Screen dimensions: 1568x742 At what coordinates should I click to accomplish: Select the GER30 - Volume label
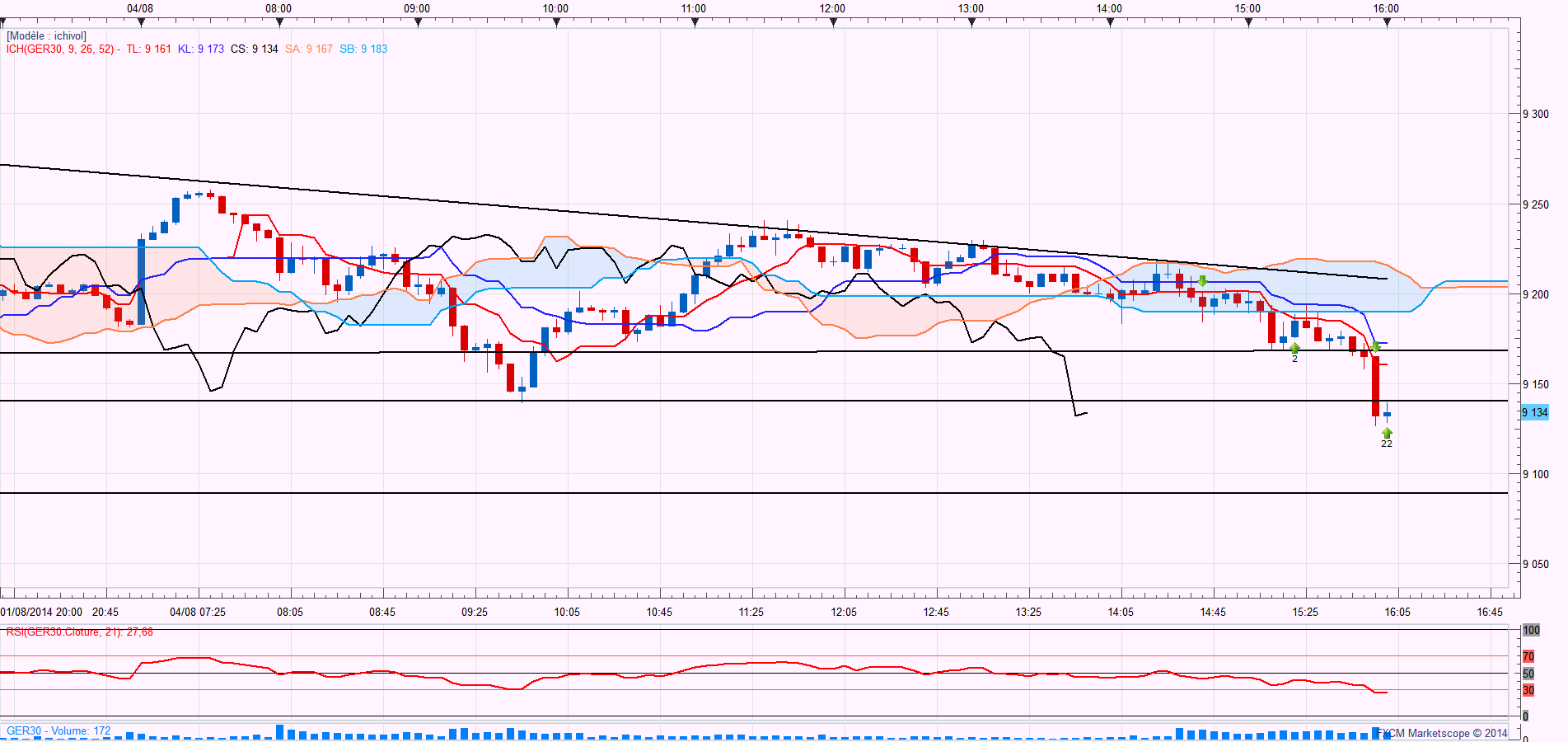(x=58, y=731)
